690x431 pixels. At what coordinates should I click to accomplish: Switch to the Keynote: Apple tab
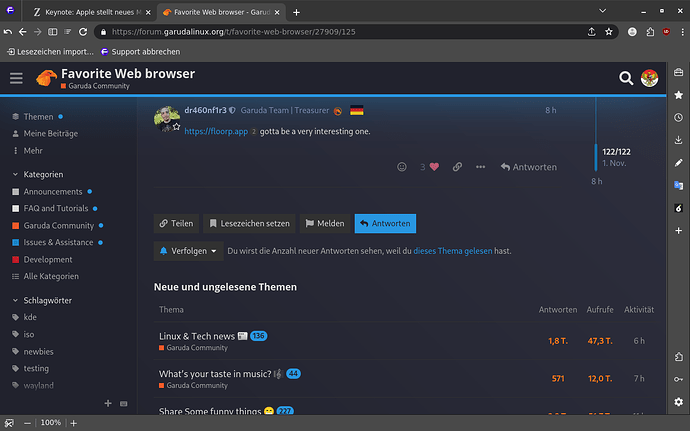(88, 12)
